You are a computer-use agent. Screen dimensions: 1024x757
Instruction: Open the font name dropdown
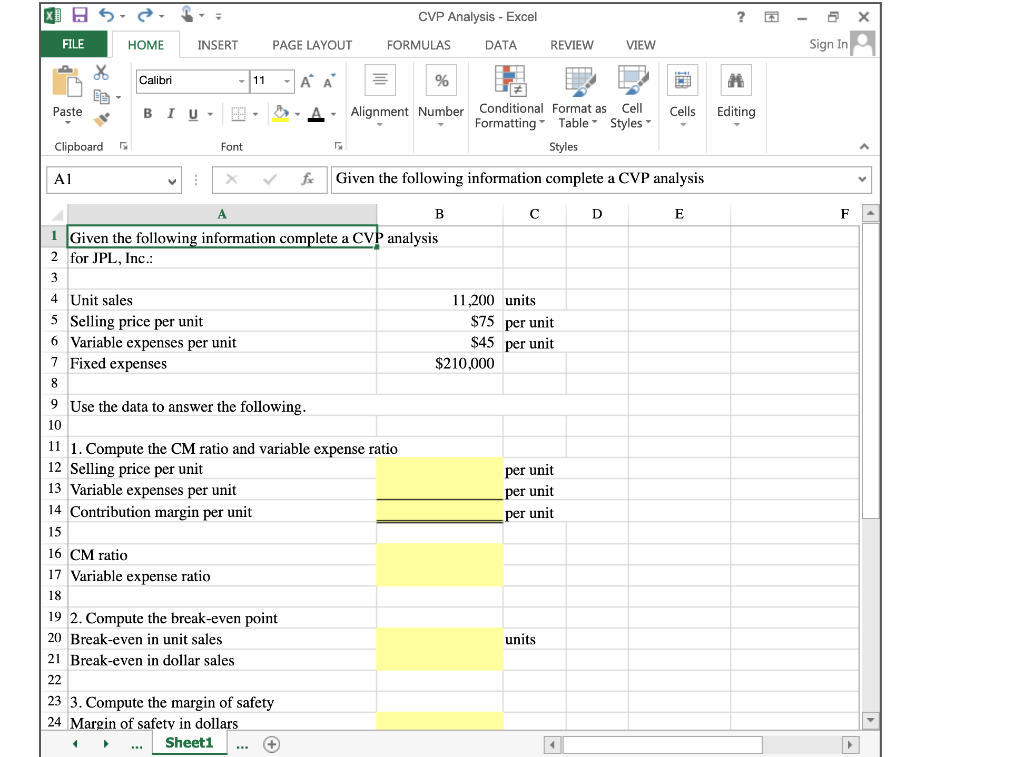coord(240,81)
